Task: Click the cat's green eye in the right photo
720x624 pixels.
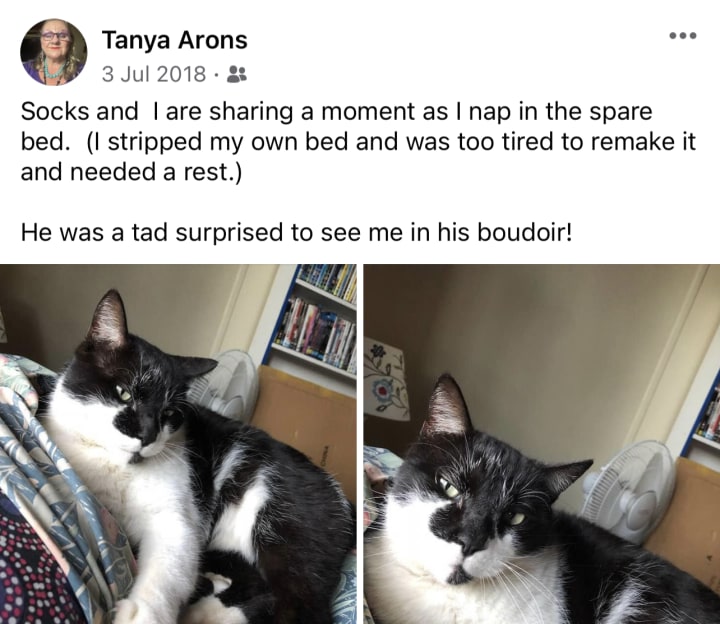Action: pos(450,488)
